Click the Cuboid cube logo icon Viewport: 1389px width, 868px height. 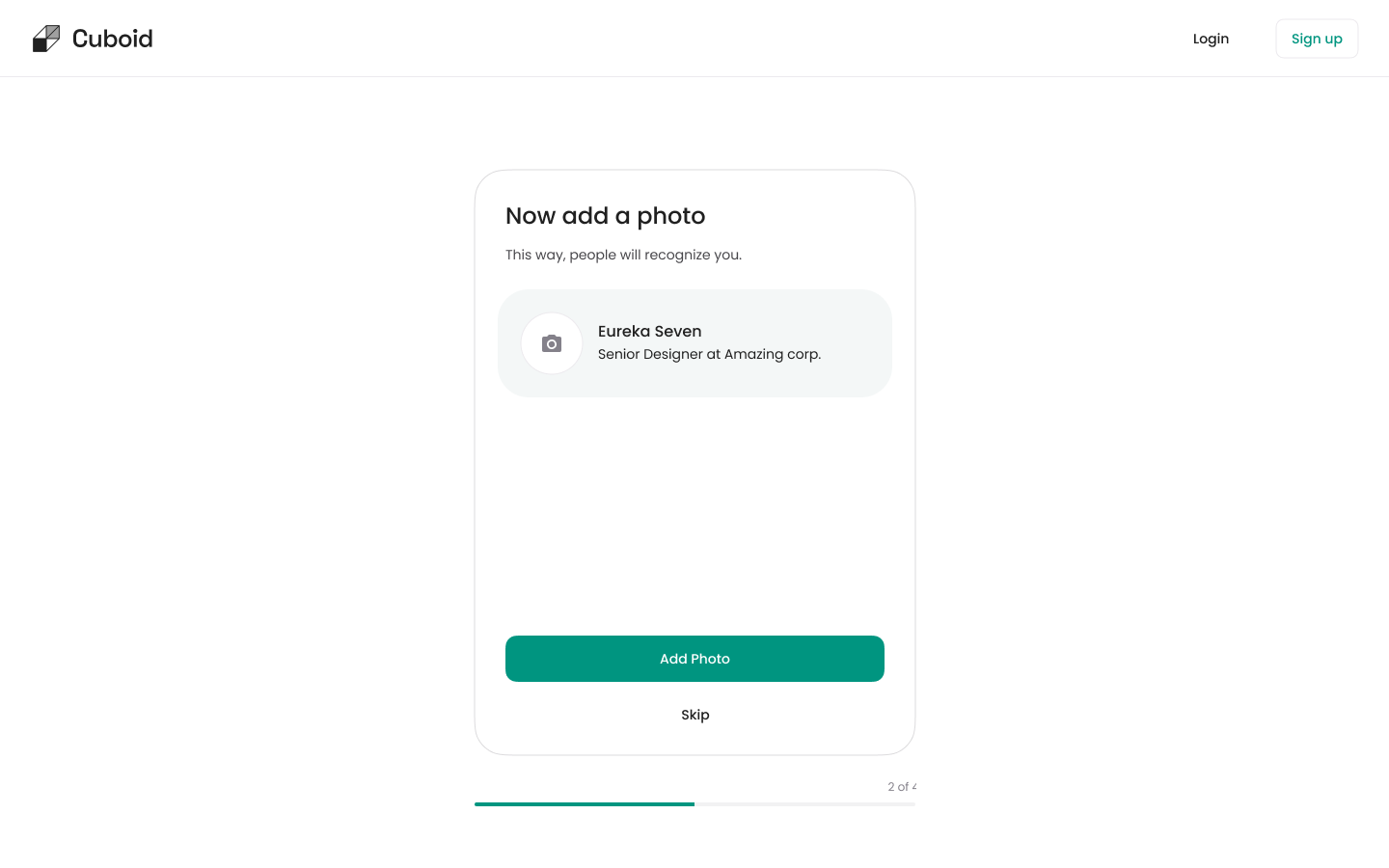pos(46,39)
